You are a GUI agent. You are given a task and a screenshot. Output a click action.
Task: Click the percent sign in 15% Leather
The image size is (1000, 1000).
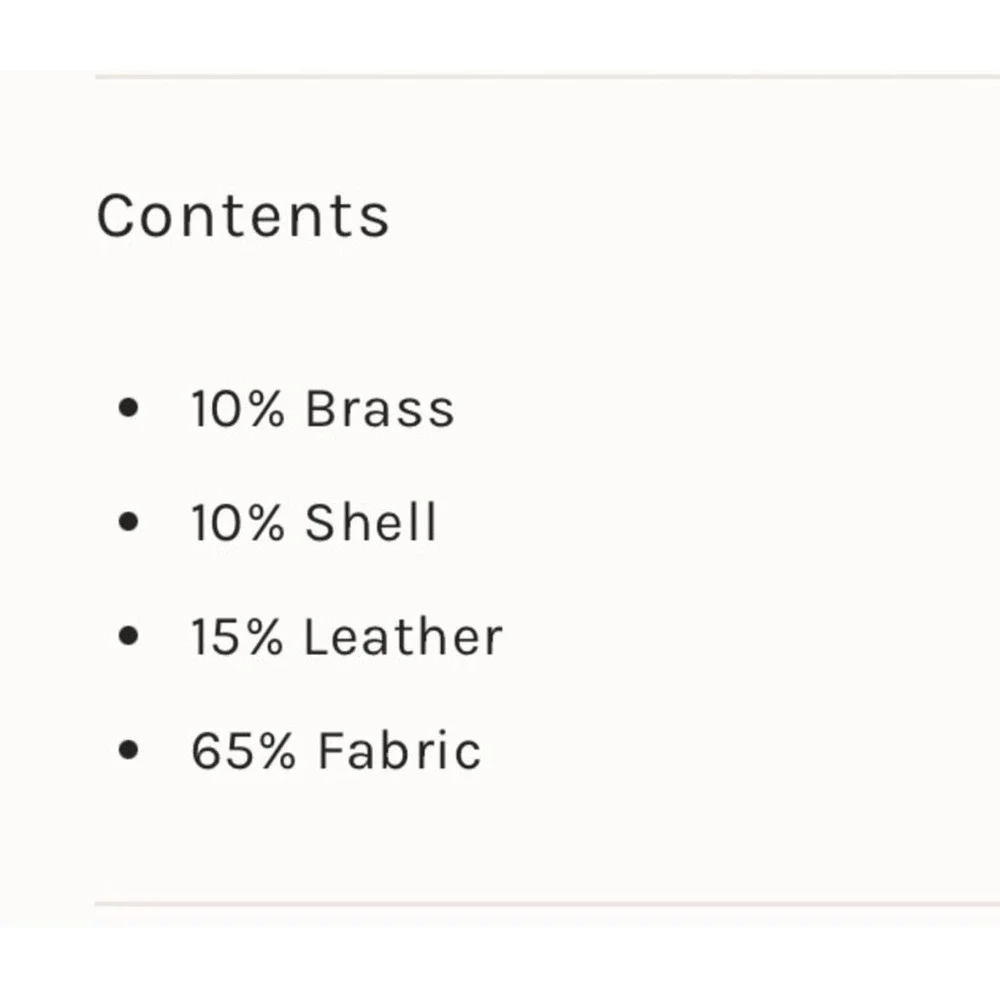tap(265, 636)
